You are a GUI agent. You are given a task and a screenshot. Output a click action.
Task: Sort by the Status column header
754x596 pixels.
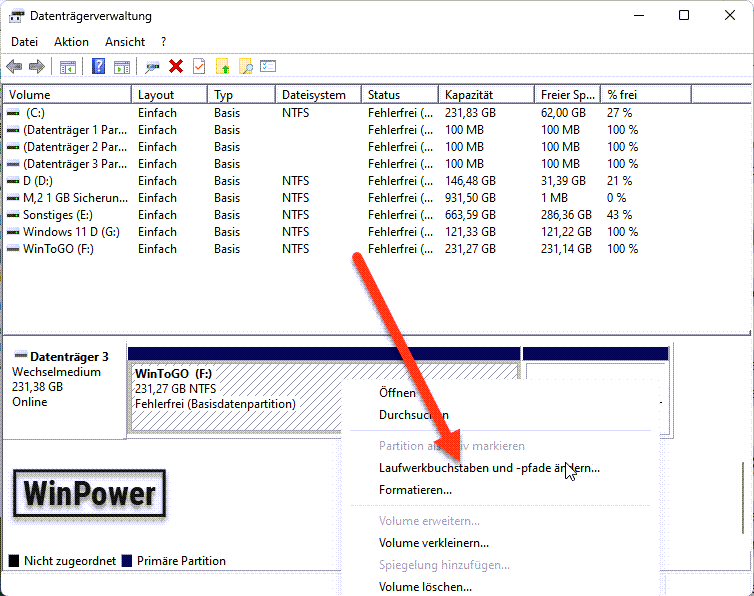(400, 95)
